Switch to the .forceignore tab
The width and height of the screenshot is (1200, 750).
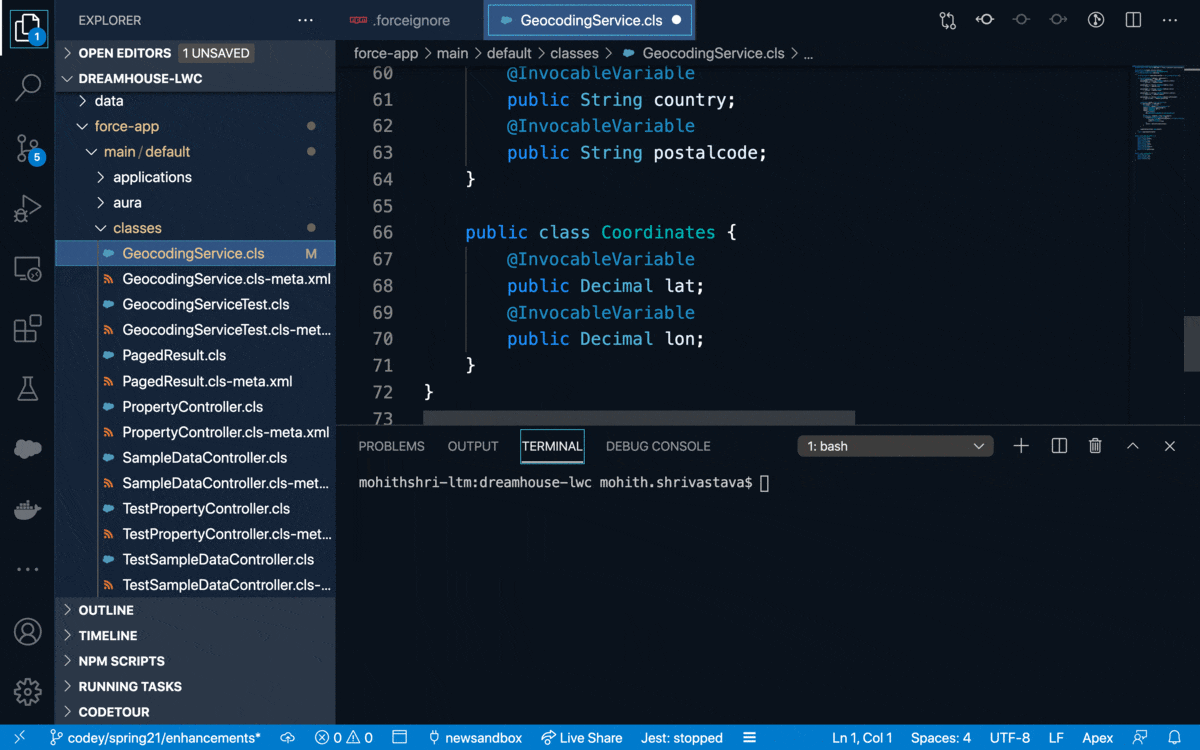coord(410,20)
